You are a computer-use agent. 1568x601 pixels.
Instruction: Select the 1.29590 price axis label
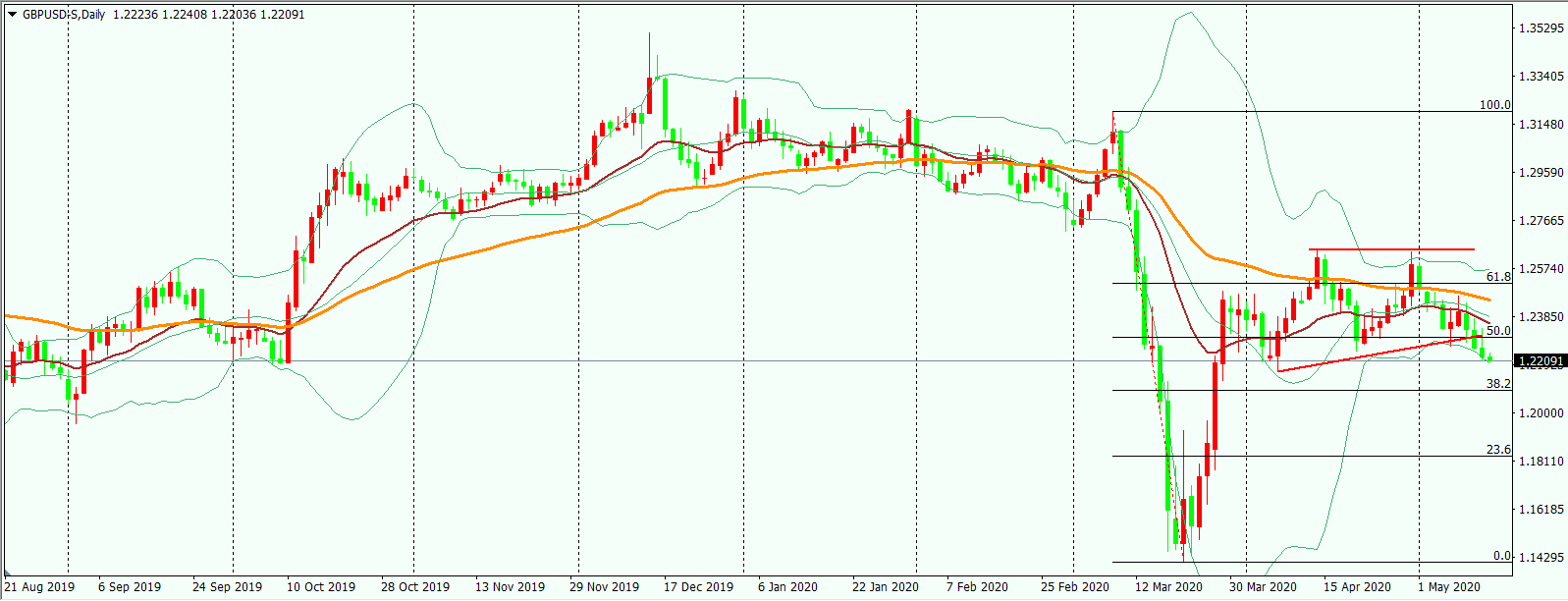point(1541,173)
